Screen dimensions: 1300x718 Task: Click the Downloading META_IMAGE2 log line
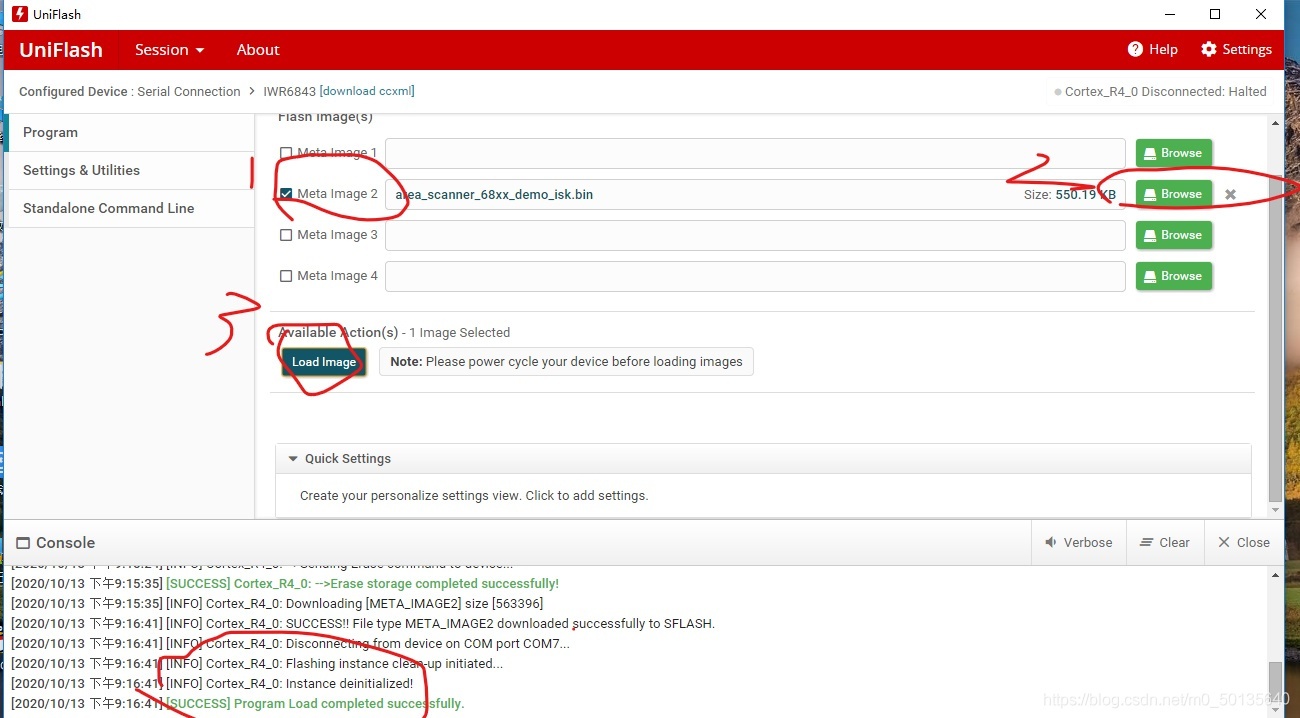[277, 603]
